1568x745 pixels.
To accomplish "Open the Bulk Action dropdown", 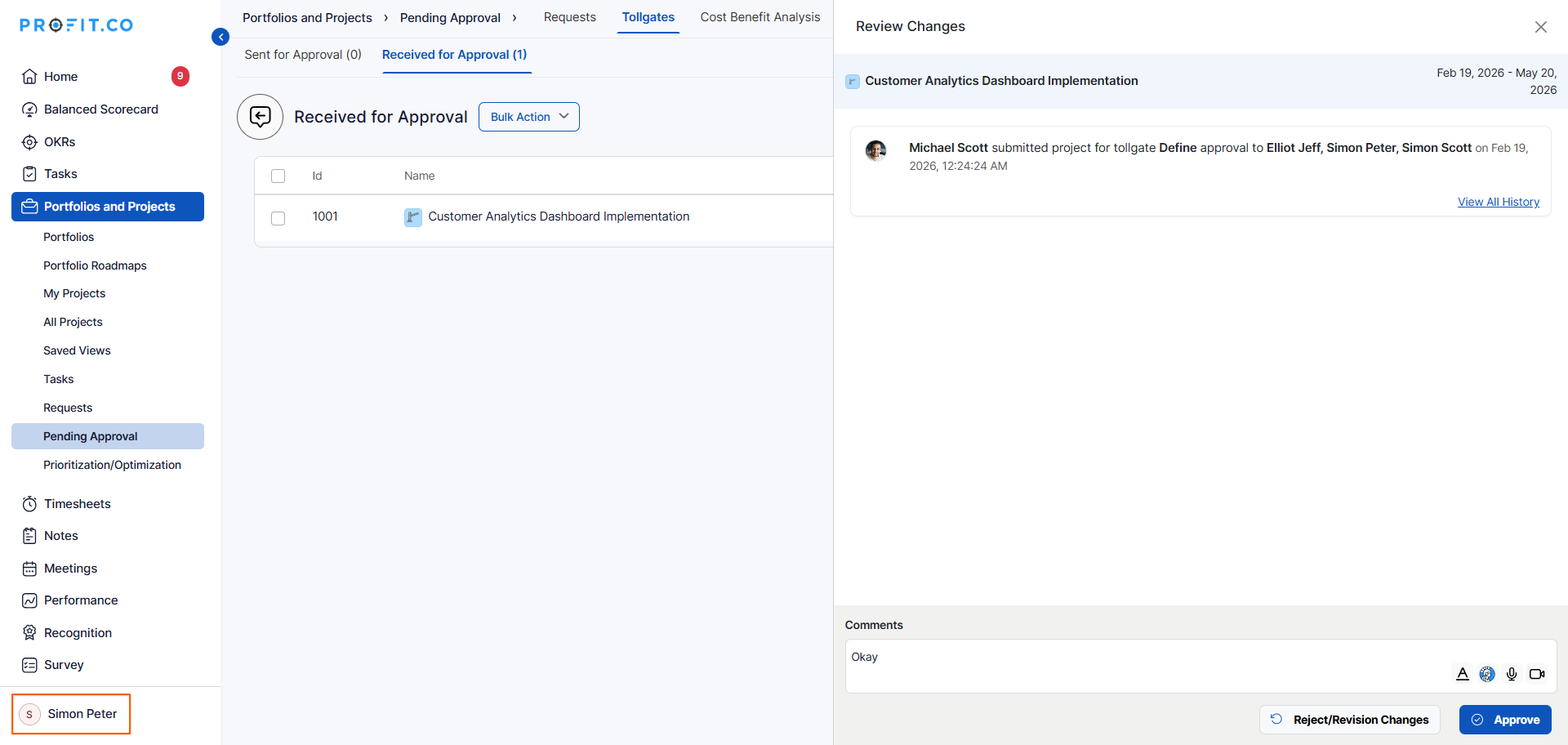I will coord(528,117).
